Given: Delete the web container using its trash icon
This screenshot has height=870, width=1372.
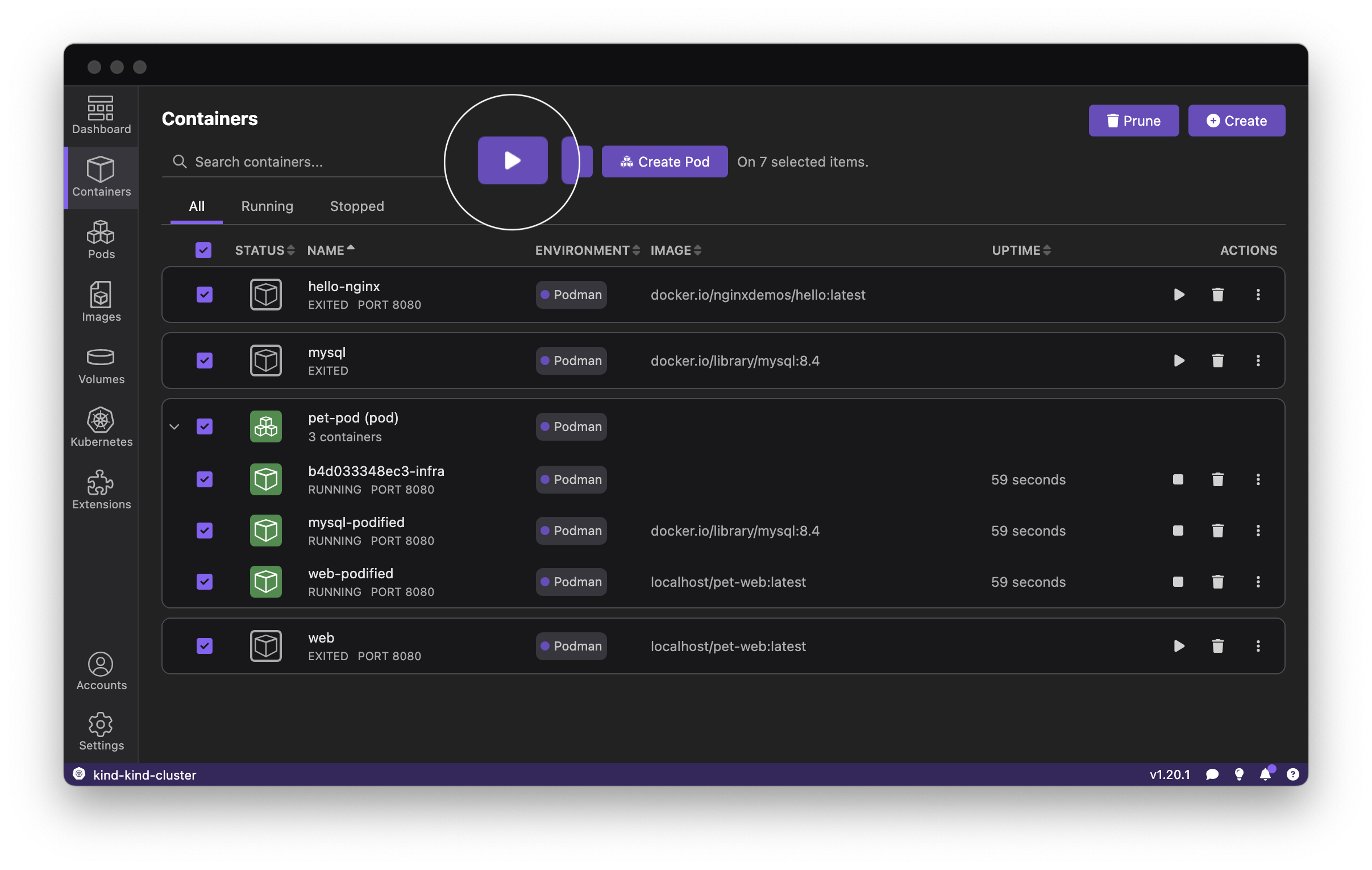Looking at the screenshot, I should click(x=1217, y=646).
